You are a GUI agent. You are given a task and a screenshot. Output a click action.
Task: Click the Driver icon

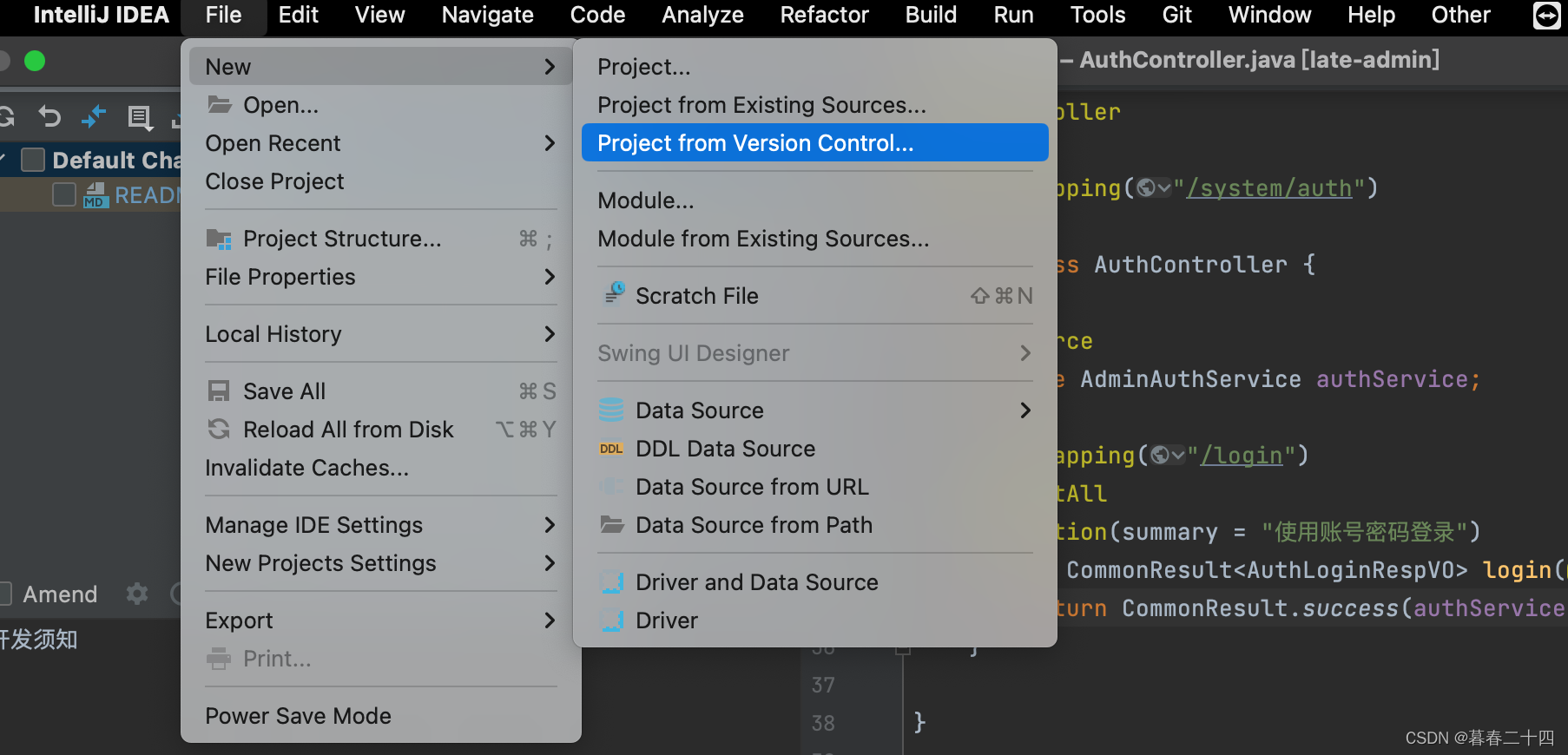[611, 620]
